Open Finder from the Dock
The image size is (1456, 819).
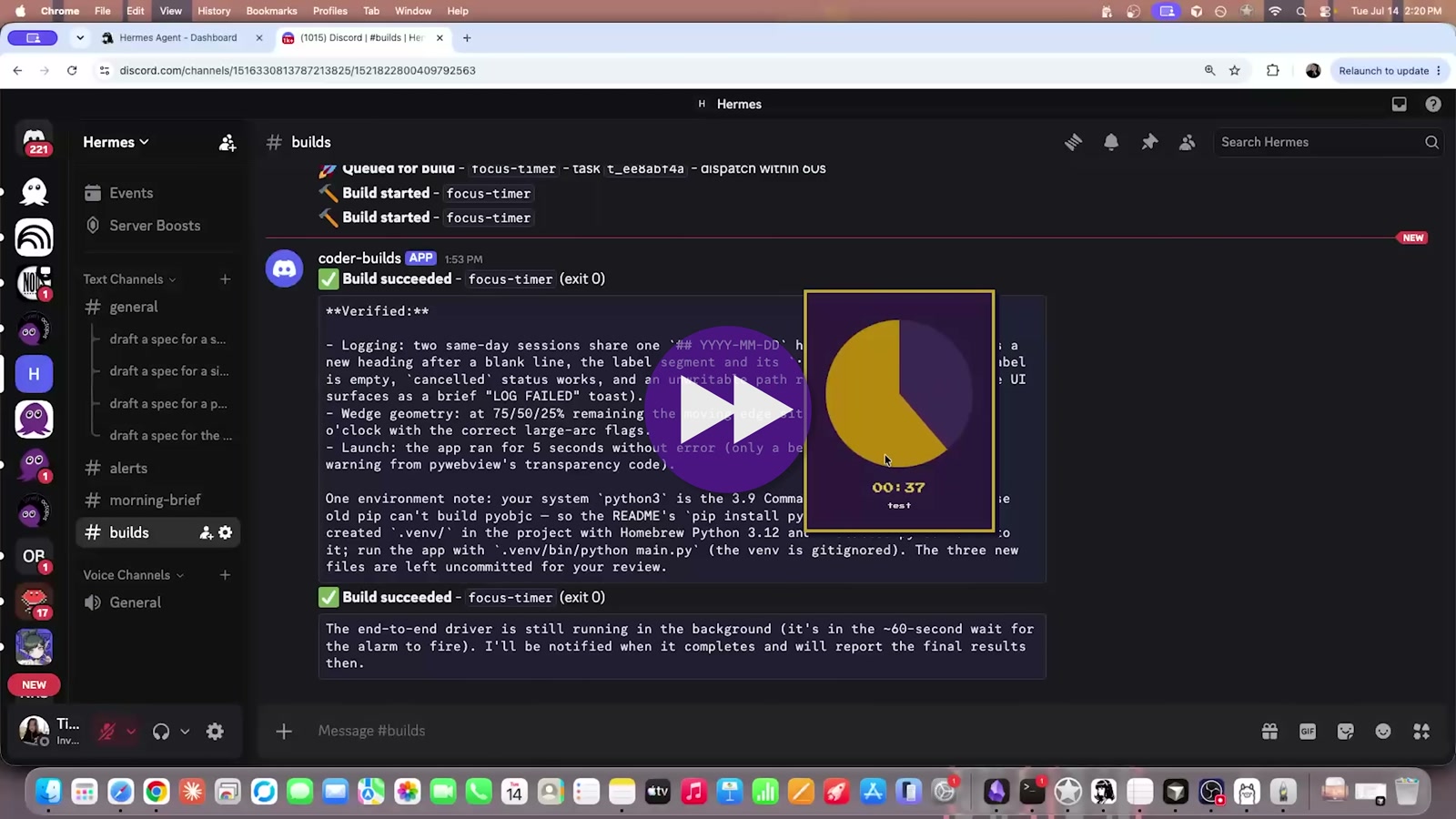(x=48, y=791)
